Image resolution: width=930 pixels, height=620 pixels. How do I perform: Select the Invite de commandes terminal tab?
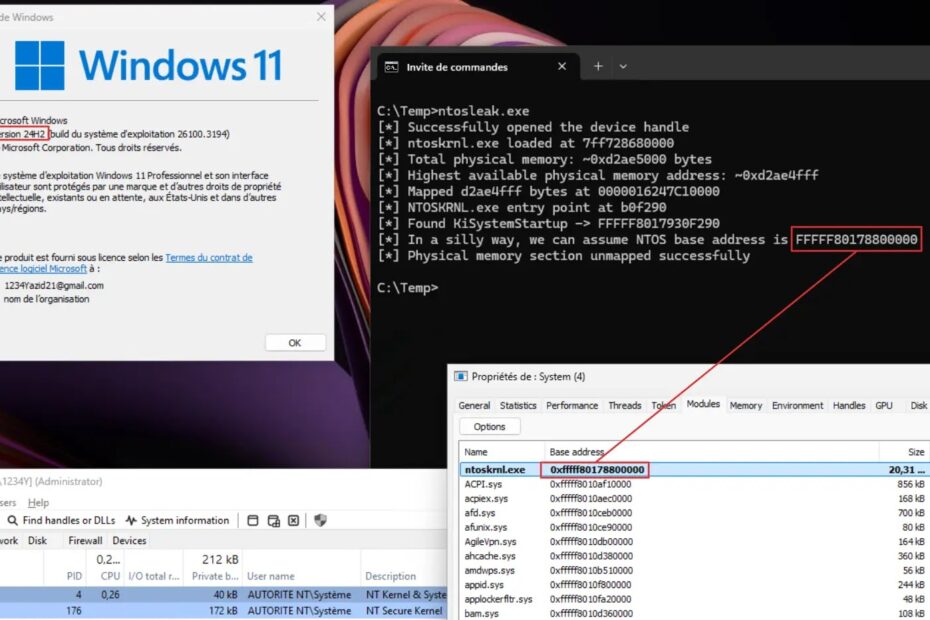coord(476,66)
